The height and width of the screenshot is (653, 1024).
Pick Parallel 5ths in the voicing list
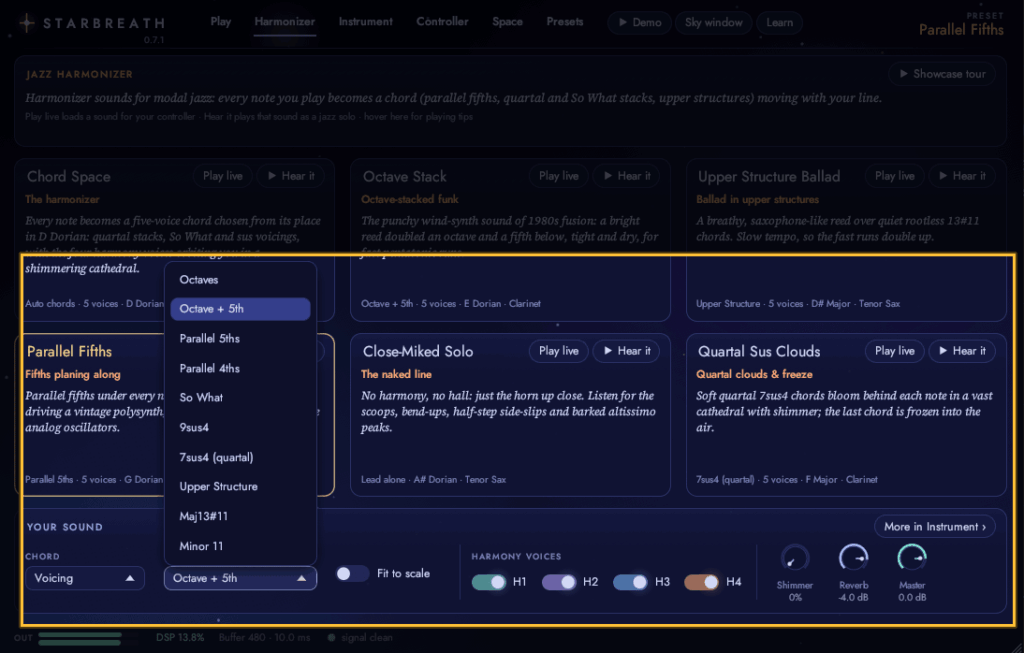pos(240,339)
